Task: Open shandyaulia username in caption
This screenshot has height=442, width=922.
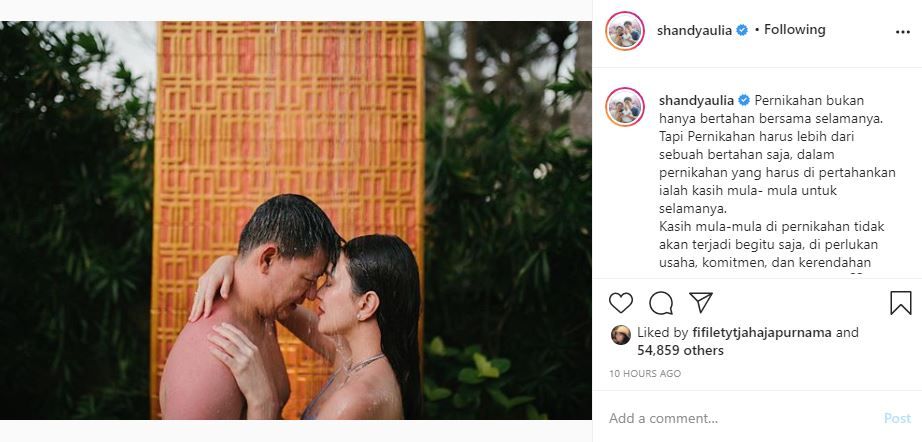Action: [697, 101]
